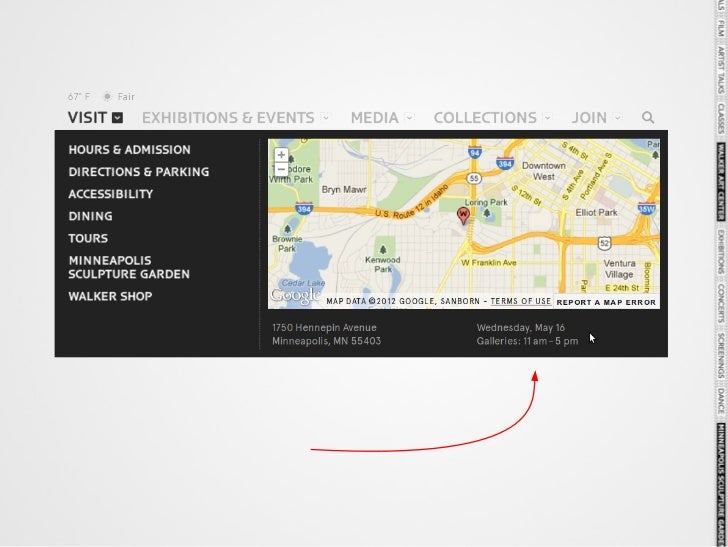Image resolution: width=728 pixels, height=547 pixels.
Task: Click the Fair weather label
Action: [x=126, y=97]
